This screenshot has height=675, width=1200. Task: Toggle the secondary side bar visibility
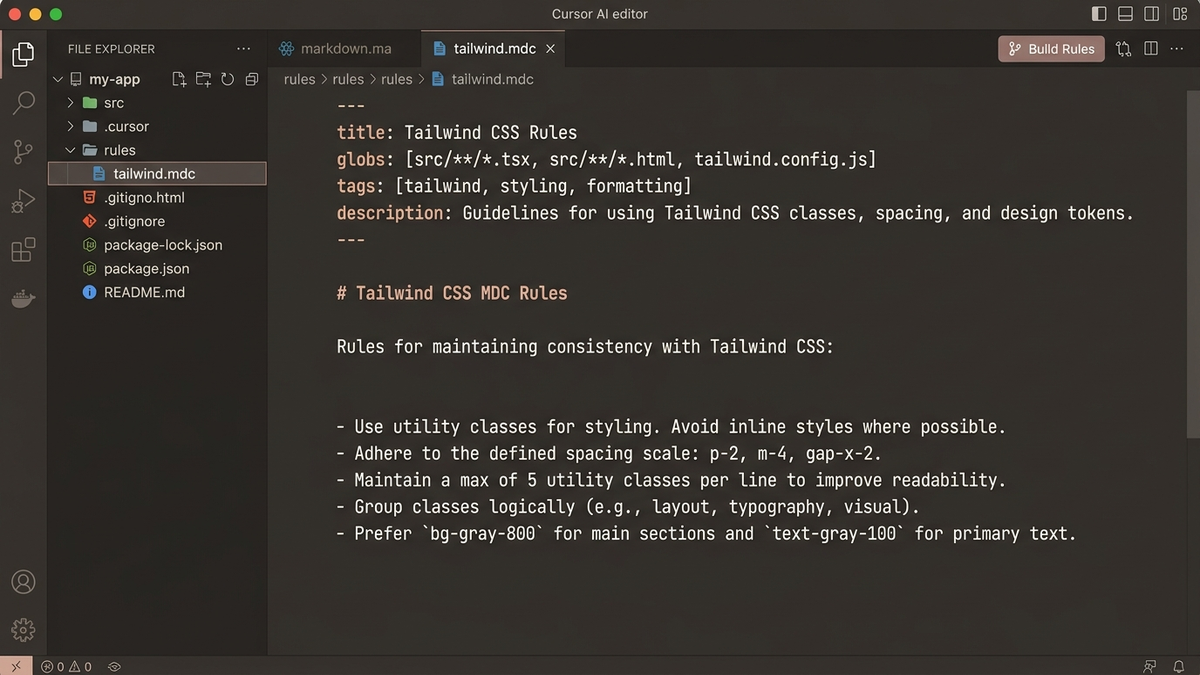click(x=1152, y=14)
